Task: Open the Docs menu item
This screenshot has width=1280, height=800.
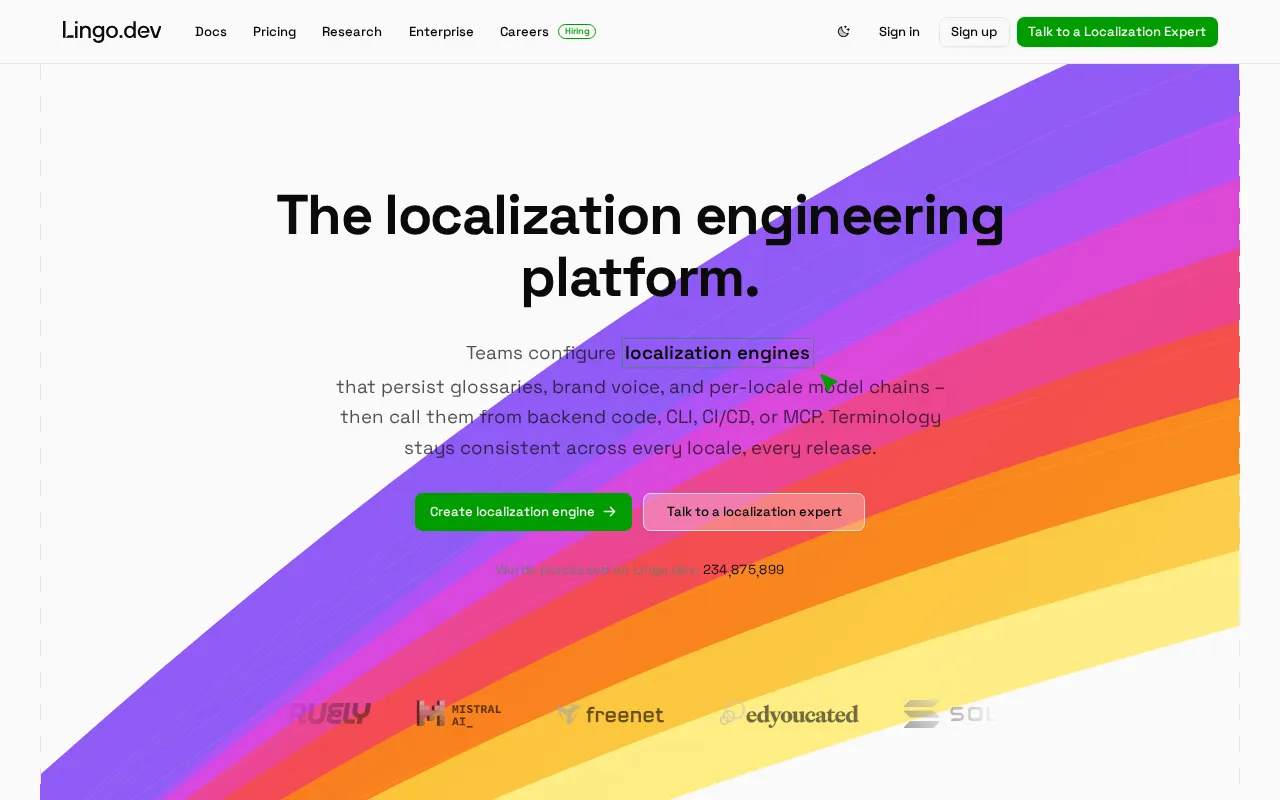Action: (211, 32)
